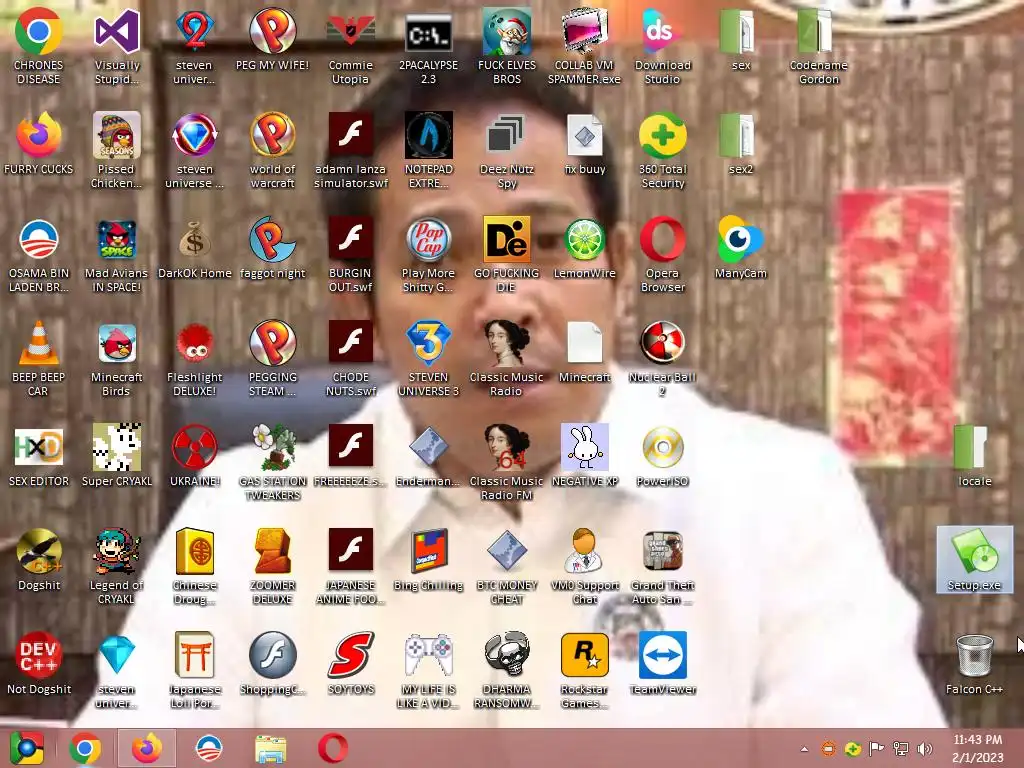Open the Download Studio shortcut
This screenshot has width=1024, height=768.
663,46
